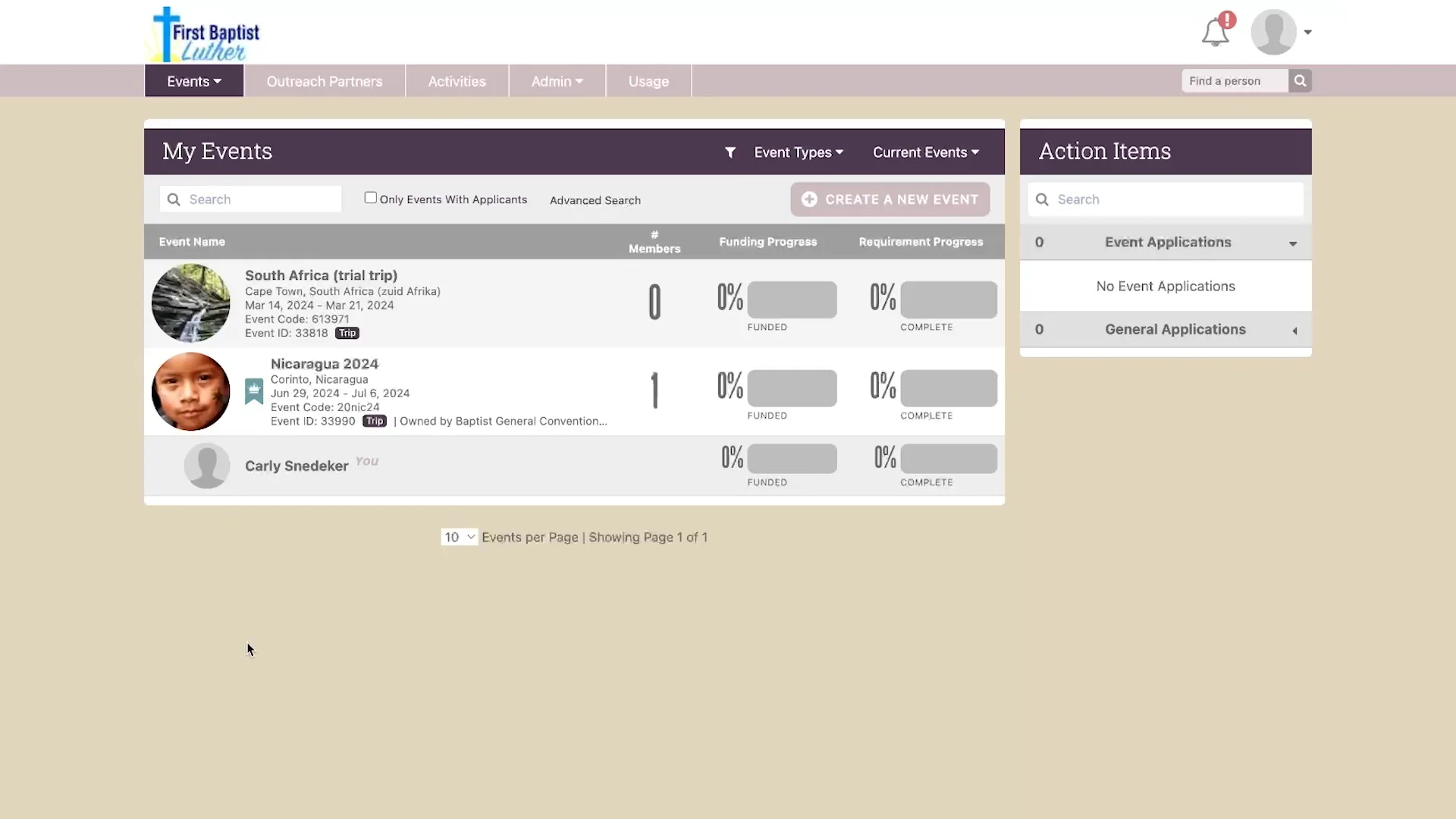Click the search icon in My Events panel

(x=174, y=199)
